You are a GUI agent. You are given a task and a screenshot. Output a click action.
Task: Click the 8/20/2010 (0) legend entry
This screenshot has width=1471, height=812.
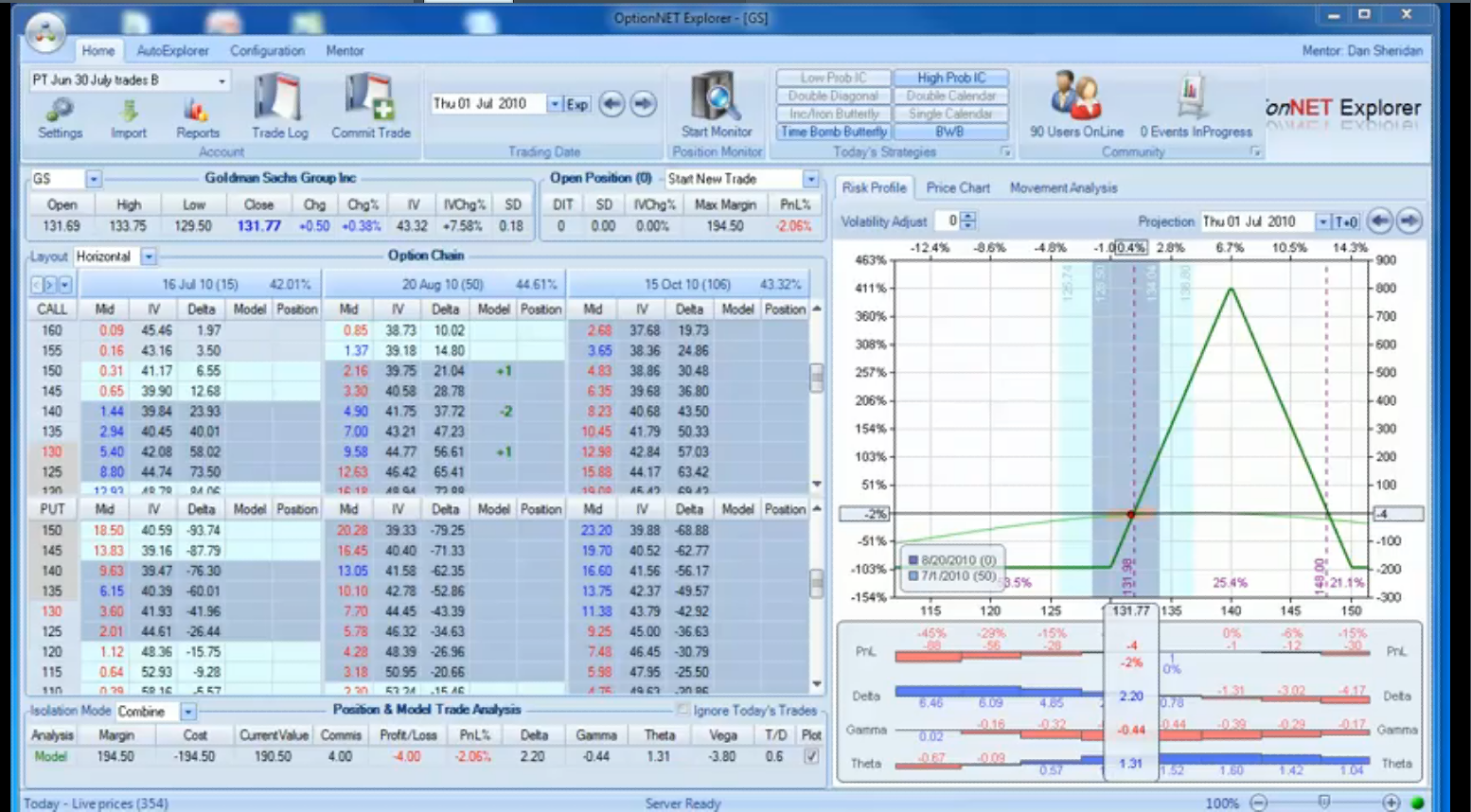(952, 560)
